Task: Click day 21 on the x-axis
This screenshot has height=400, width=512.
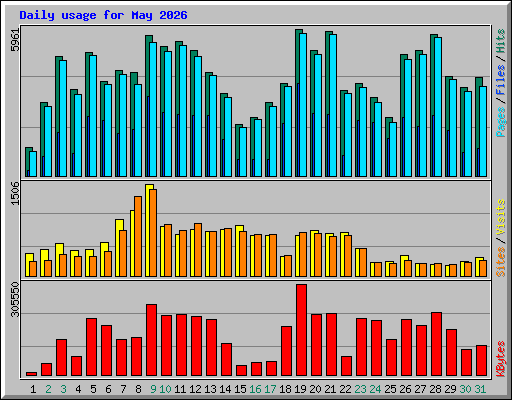Action: (330, 389)
